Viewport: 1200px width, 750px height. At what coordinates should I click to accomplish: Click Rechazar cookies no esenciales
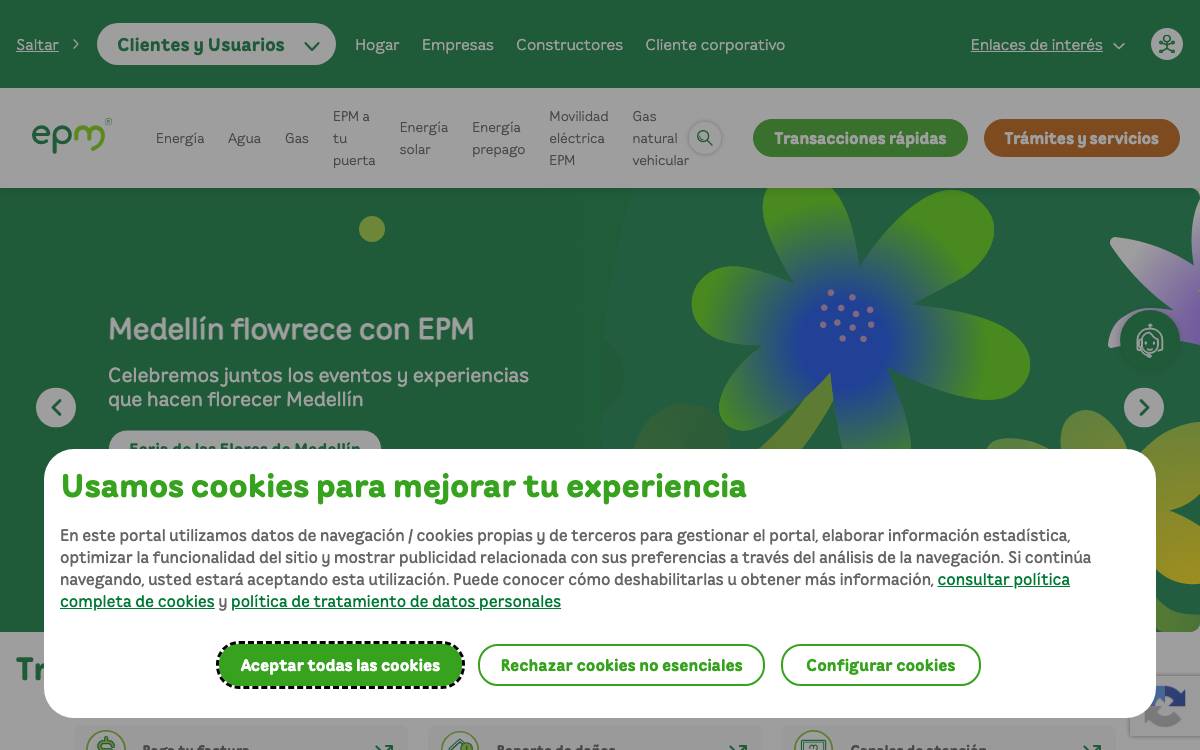click(x=621, y=665)
